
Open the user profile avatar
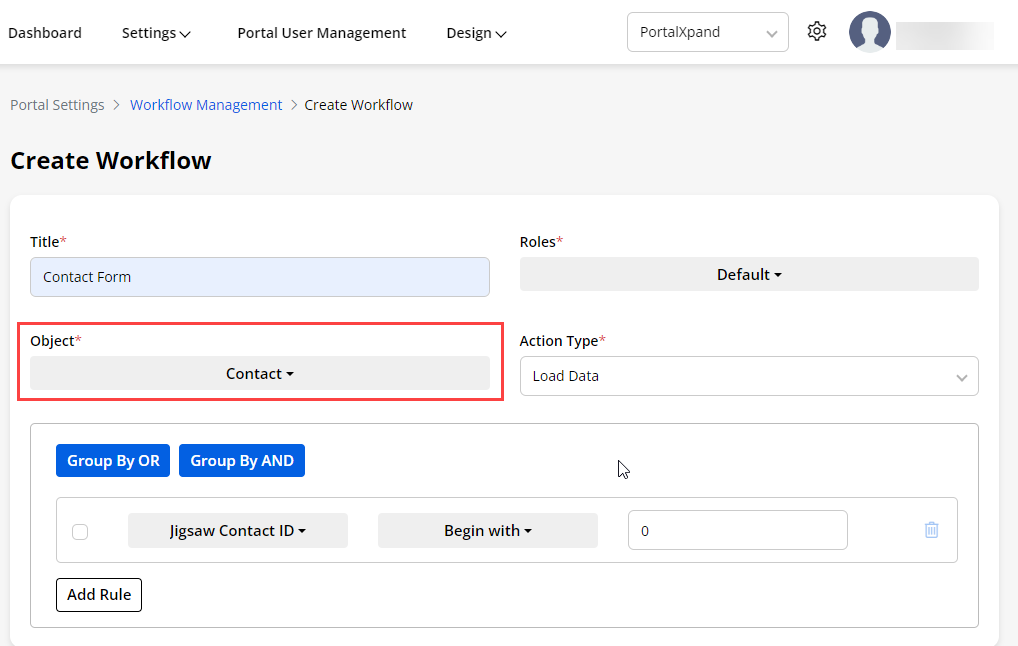(869, 32)
